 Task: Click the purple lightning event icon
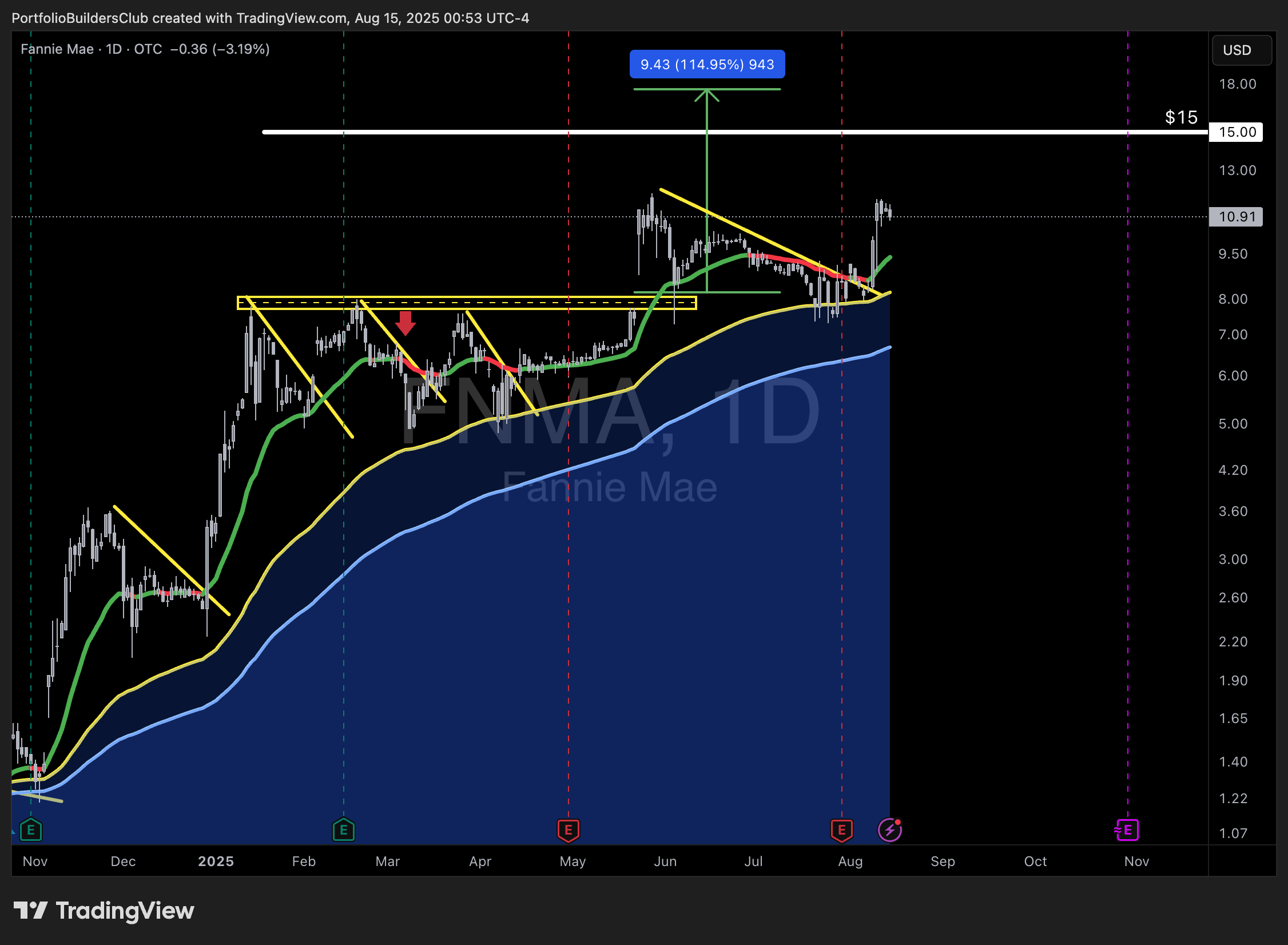tap(890, 830)
